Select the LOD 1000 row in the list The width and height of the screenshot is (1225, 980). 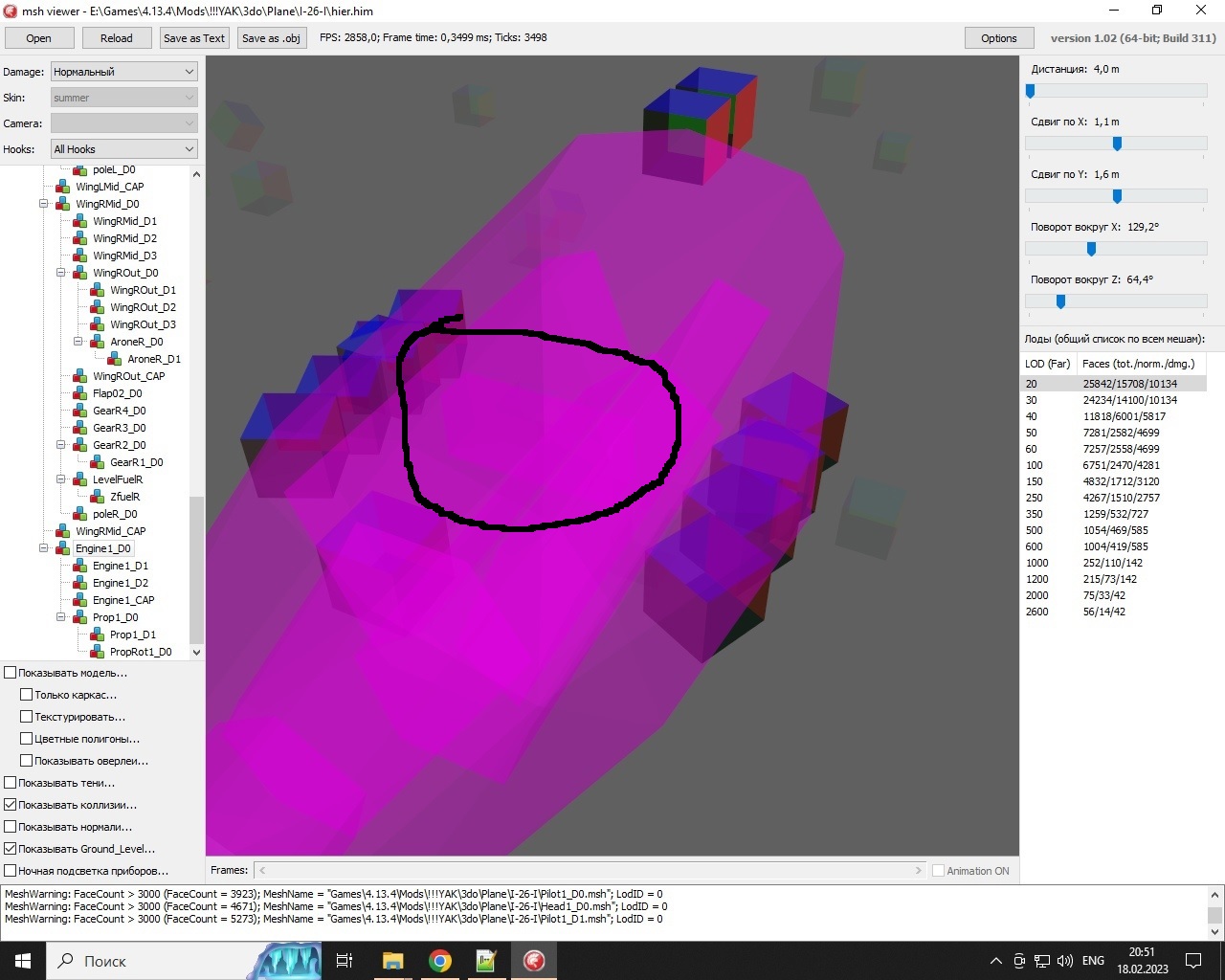click(x=1113, y=563)
